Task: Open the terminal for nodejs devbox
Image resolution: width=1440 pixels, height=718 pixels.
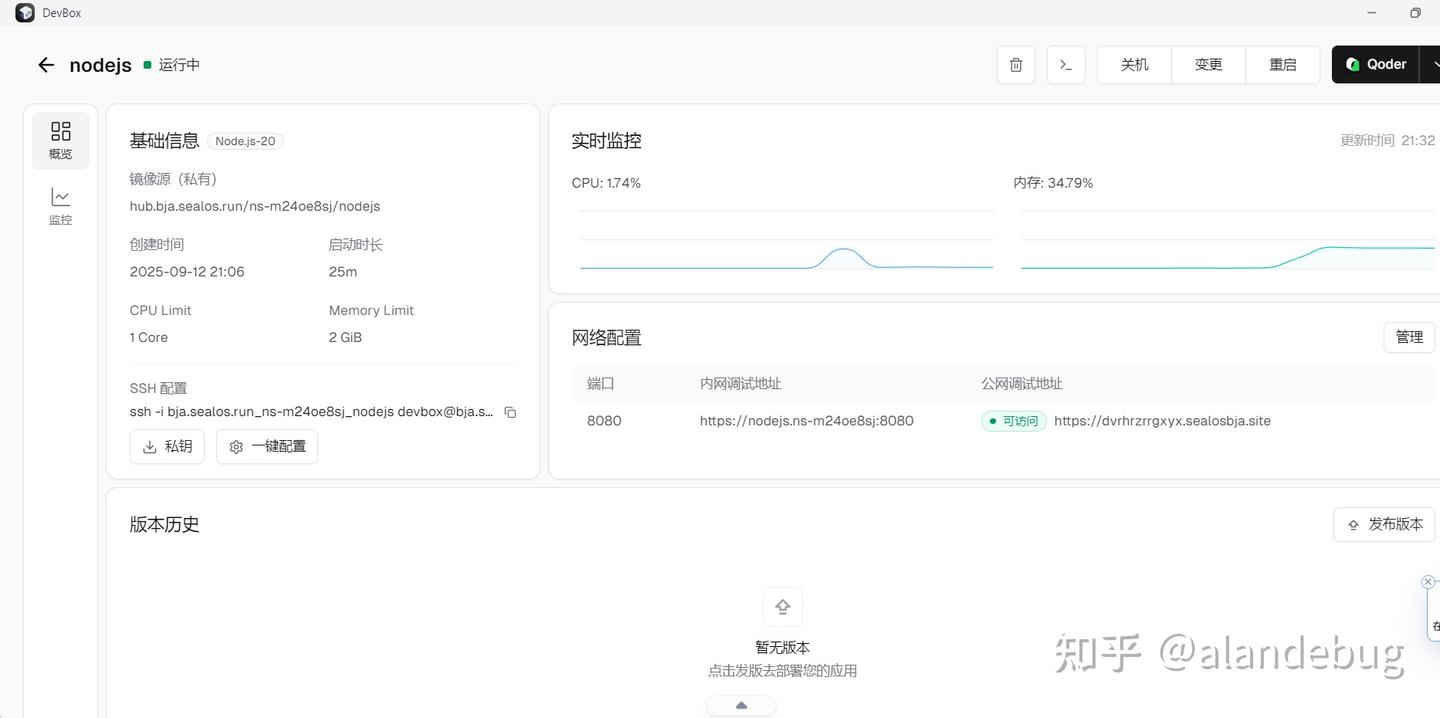Action: click(x=1065, y=64)
